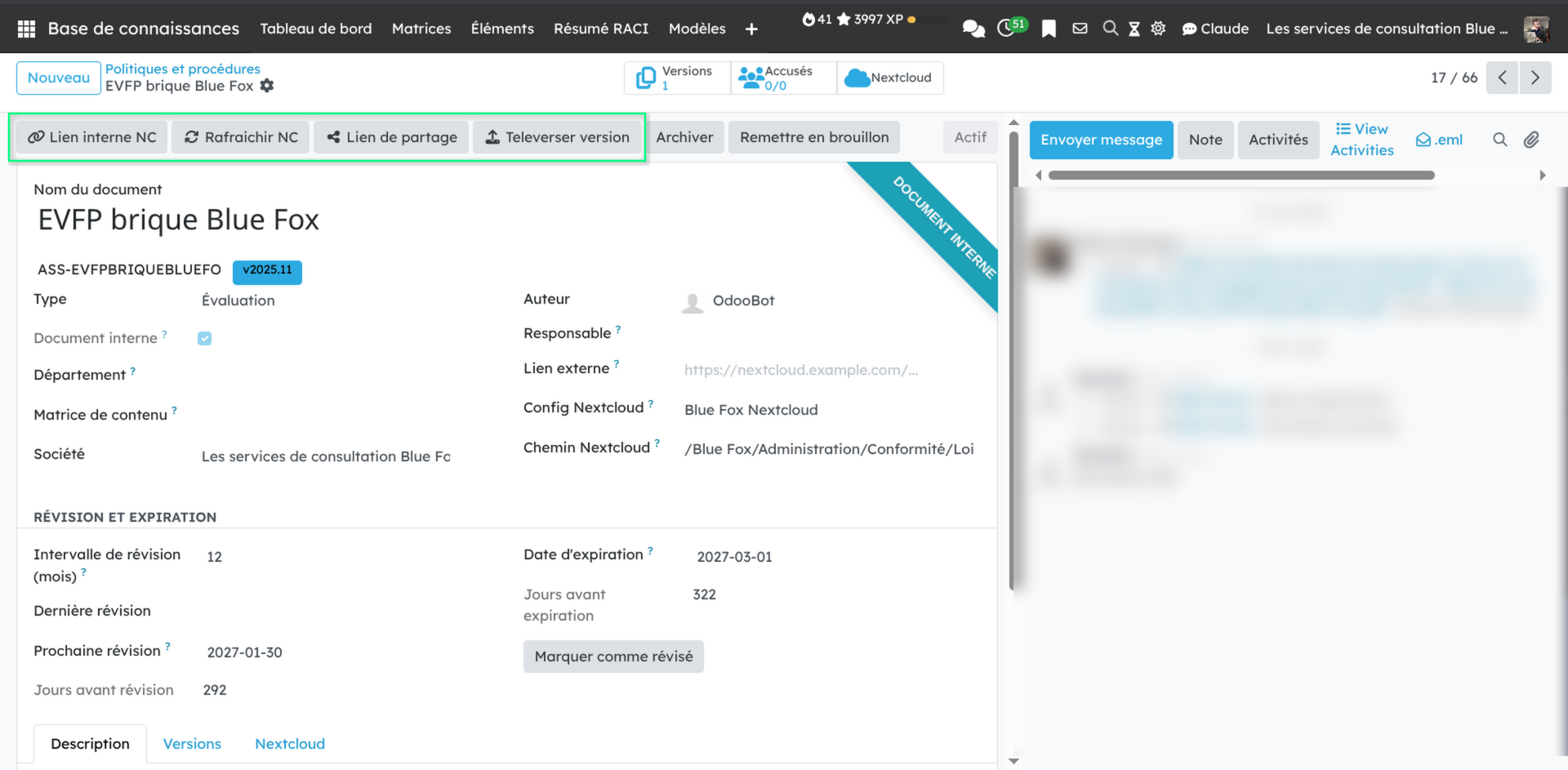Screen dimensions: 1568x770
Task: Click the bookmark icon in top bar
Action: (1049, 29)
